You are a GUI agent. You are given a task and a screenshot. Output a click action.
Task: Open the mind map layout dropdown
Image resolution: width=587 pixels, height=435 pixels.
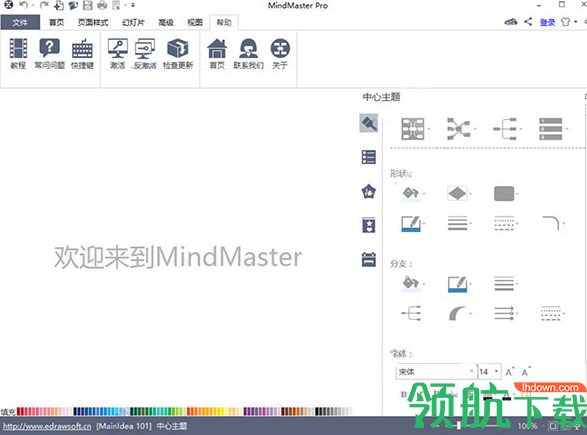click(415, 129)
